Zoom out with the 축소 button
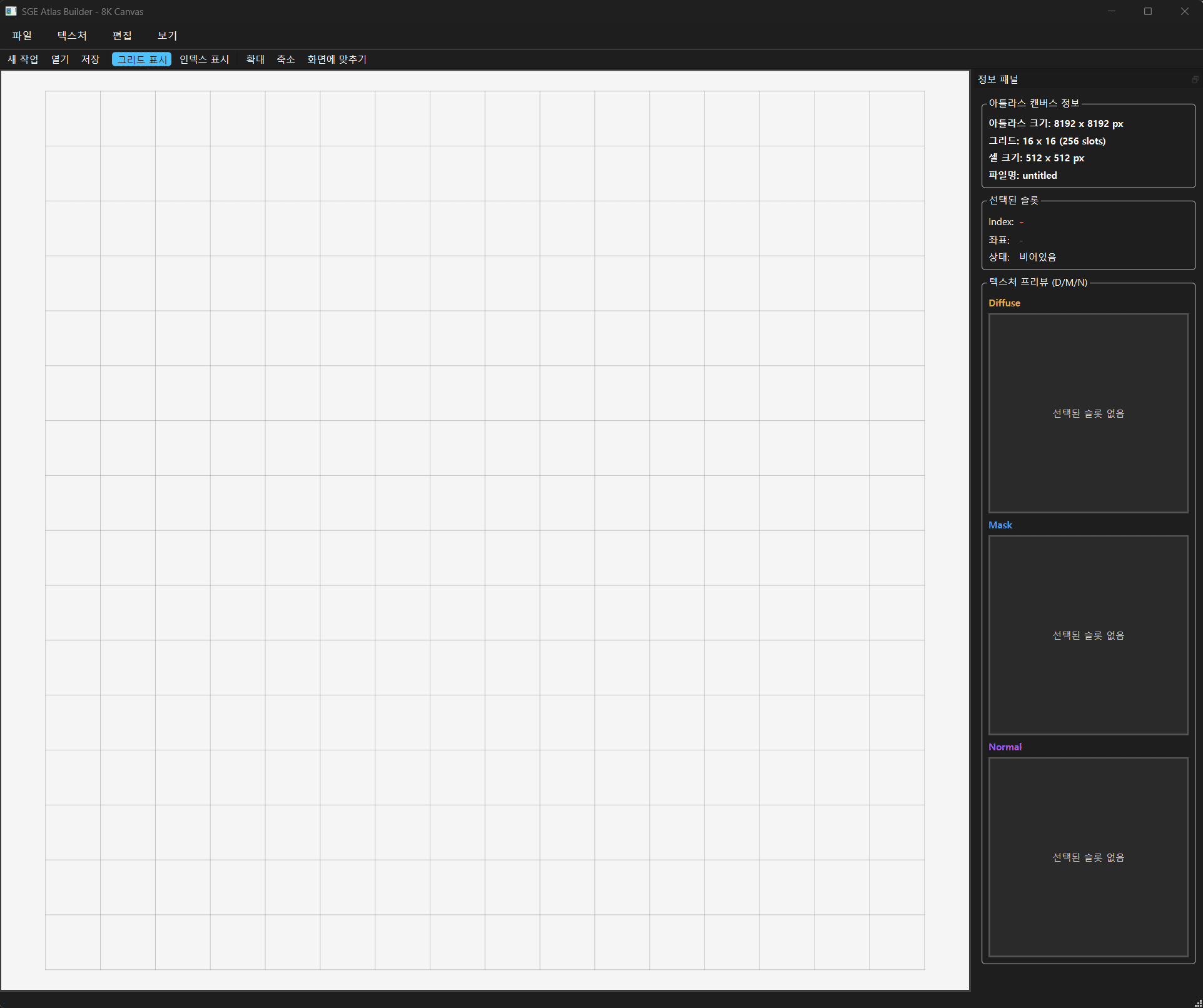Image resolution: width=1203 pixels, height=1008 pixels. pos(286,59)
